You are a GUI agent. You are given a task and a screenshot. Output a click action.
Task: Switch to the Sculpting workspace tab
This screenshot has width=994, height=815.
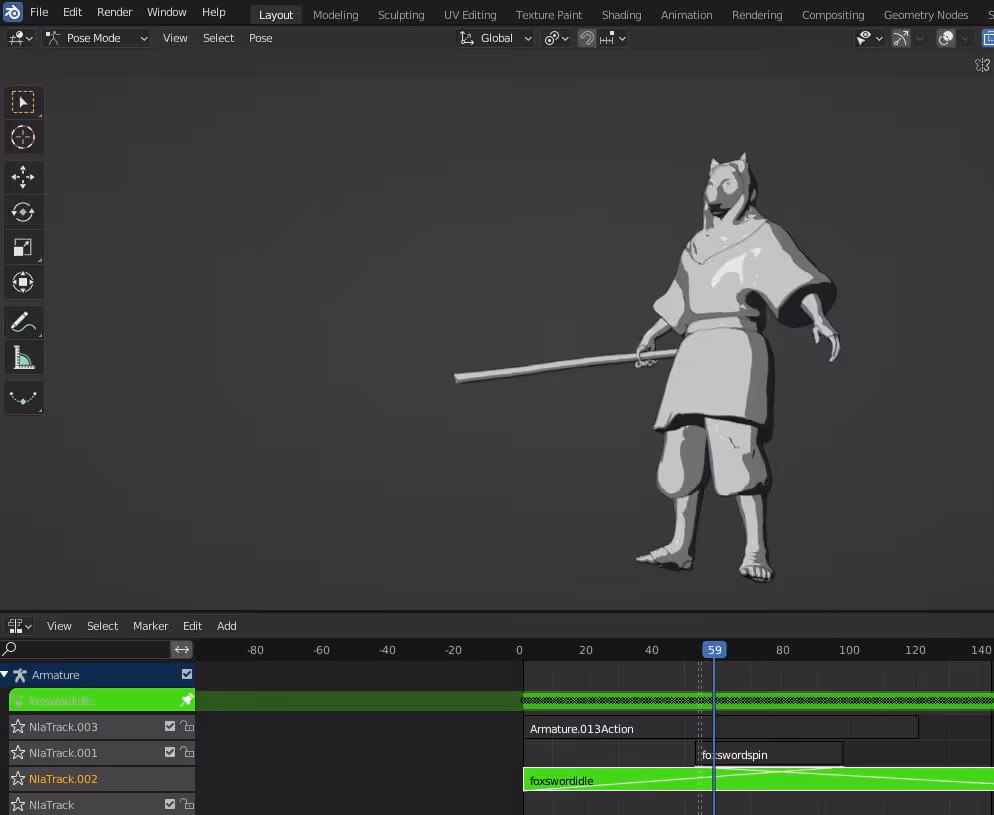(x=401, y=15)
